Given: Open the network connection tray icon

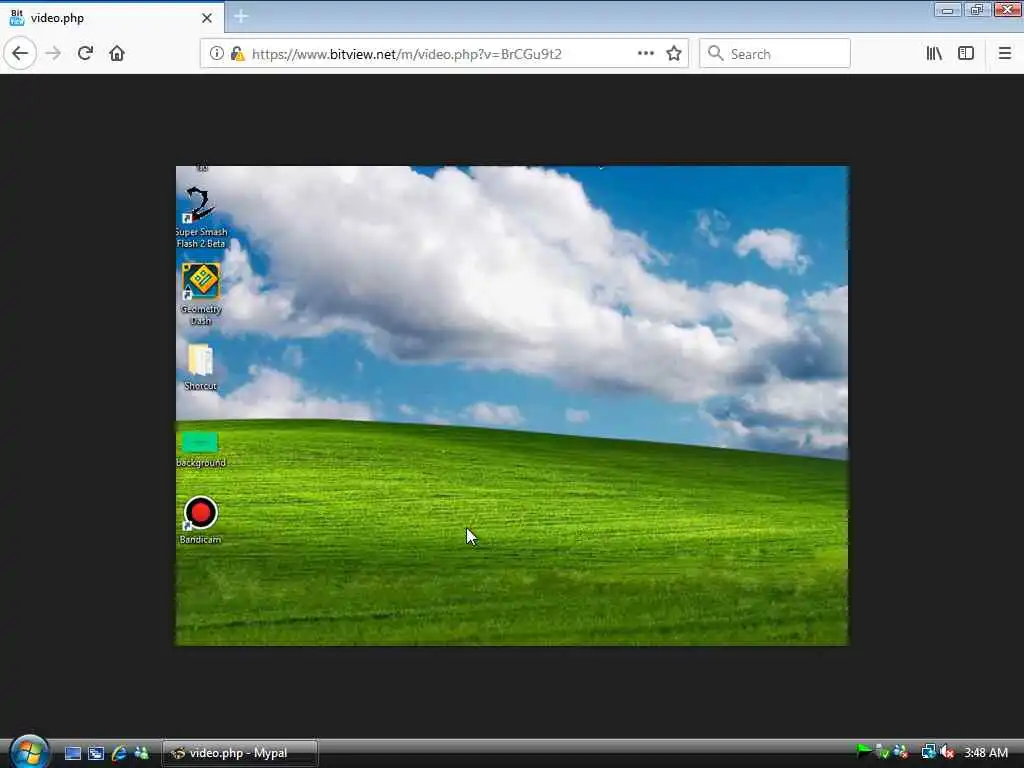Looking at the screenshot, I should click(928, 752).
